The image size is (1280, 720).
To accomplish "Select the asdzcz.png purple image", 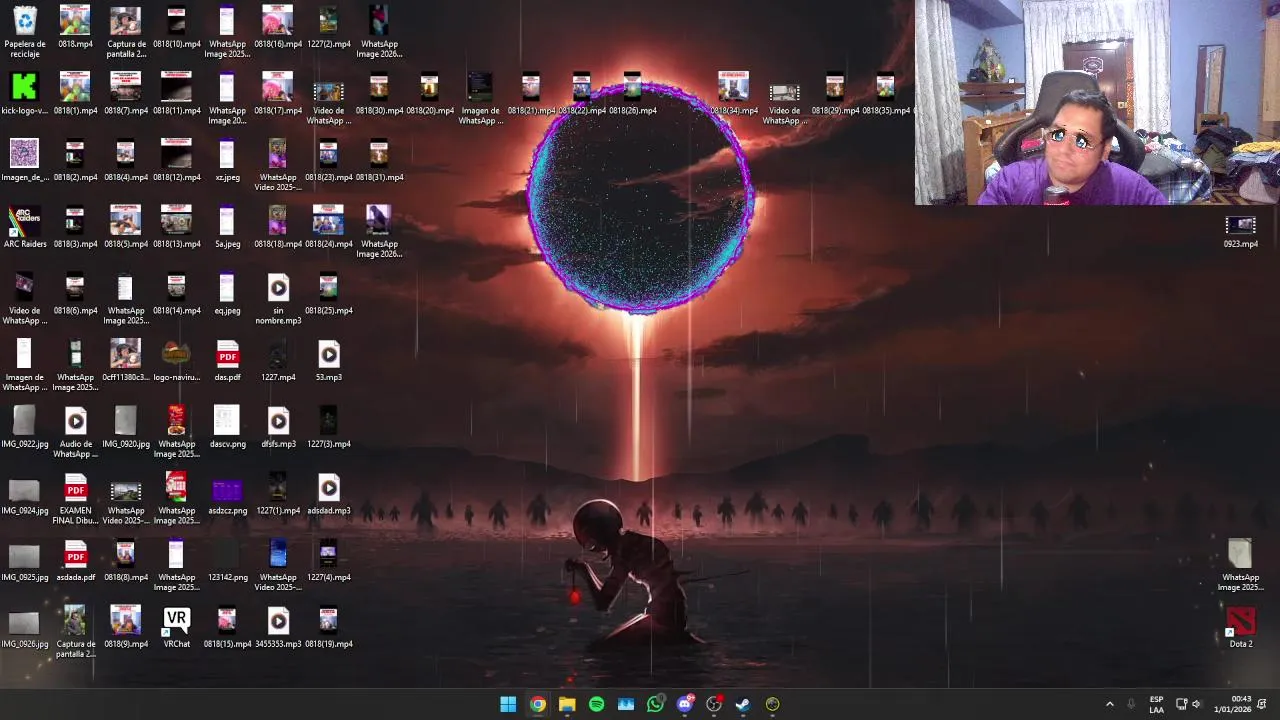I will (x=227, y=494).
